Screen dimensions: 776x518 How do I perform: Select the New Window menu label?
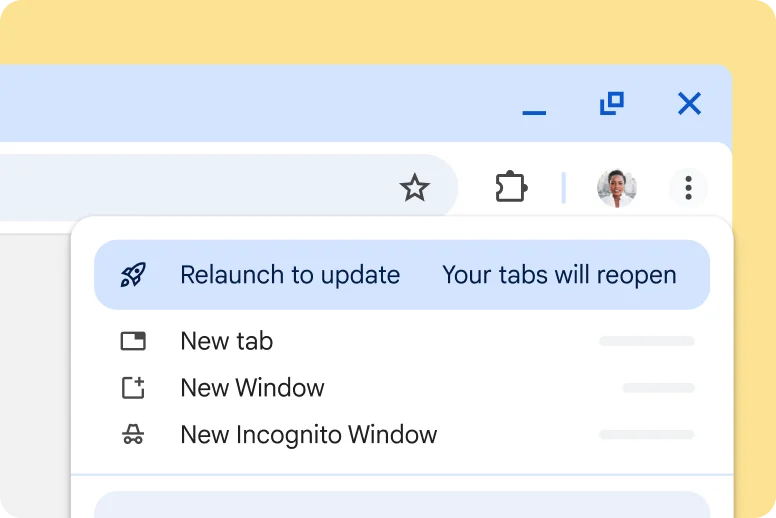(252, 388)
